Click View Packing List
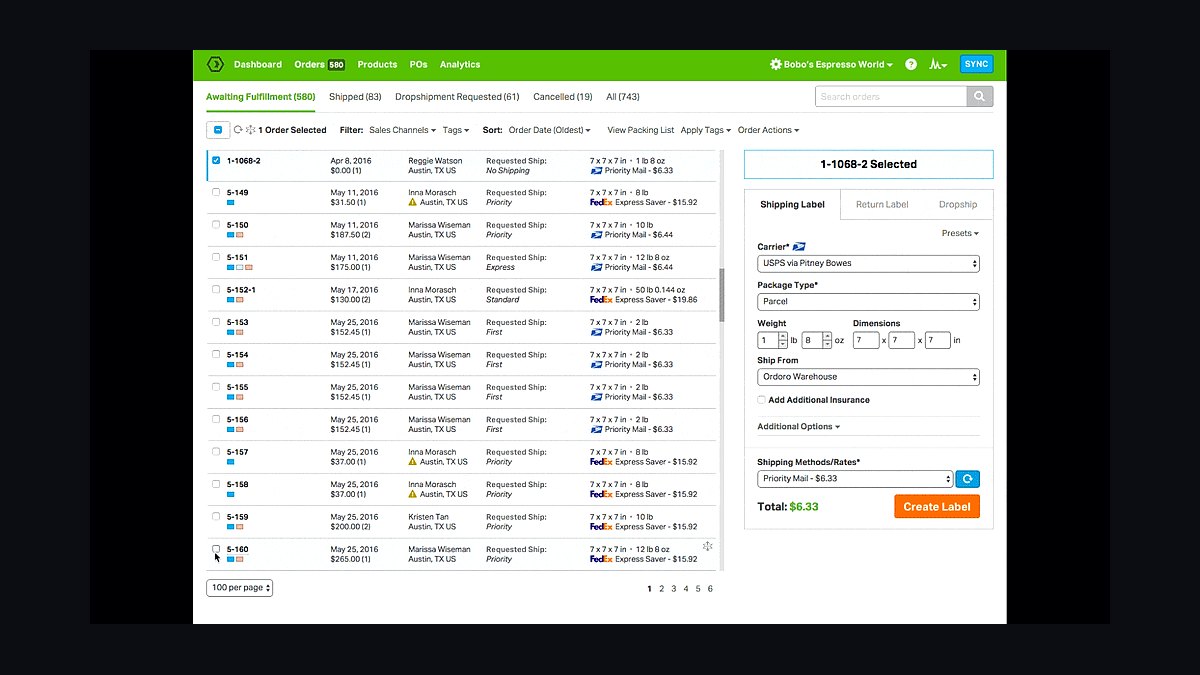Image resolution: width=1200 pixels, height=675 pixels. [x=640, y=130]
